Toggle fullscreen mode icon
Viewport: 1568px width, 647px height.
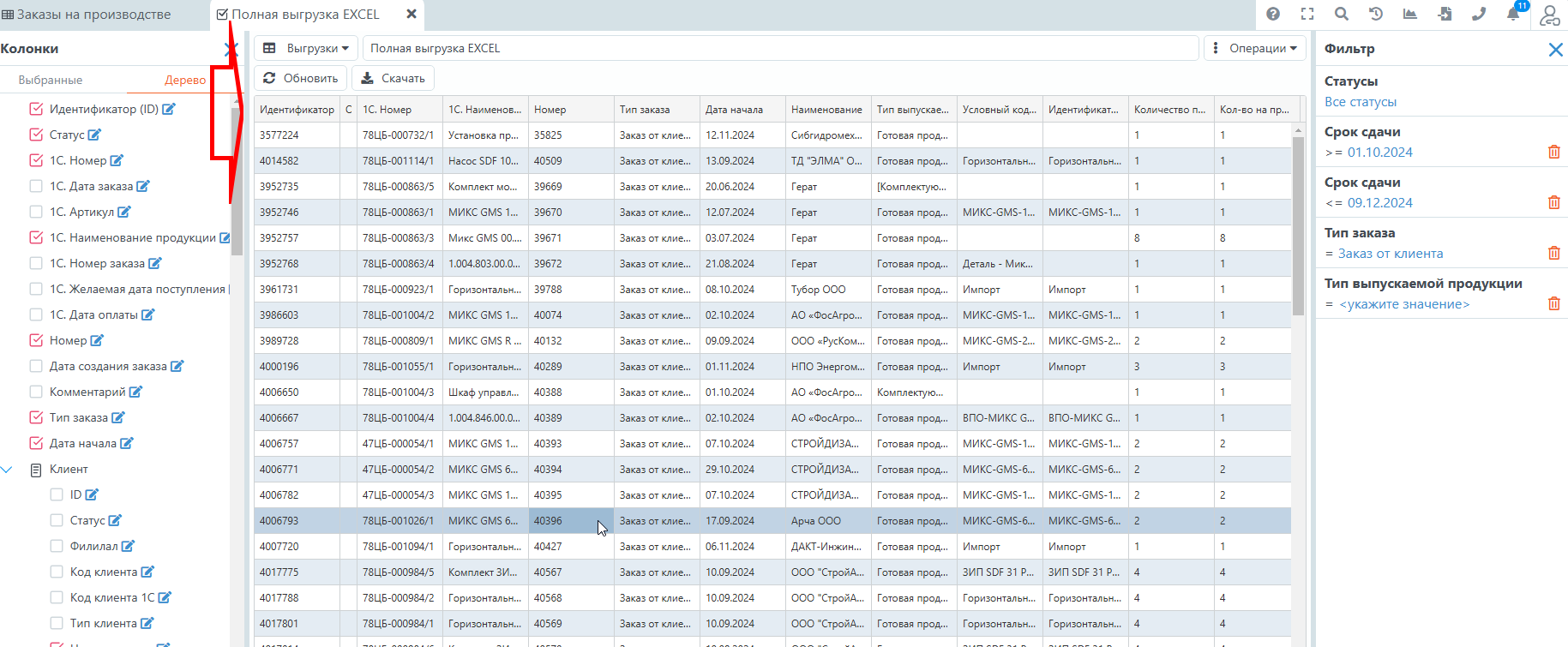(1307, 14)
